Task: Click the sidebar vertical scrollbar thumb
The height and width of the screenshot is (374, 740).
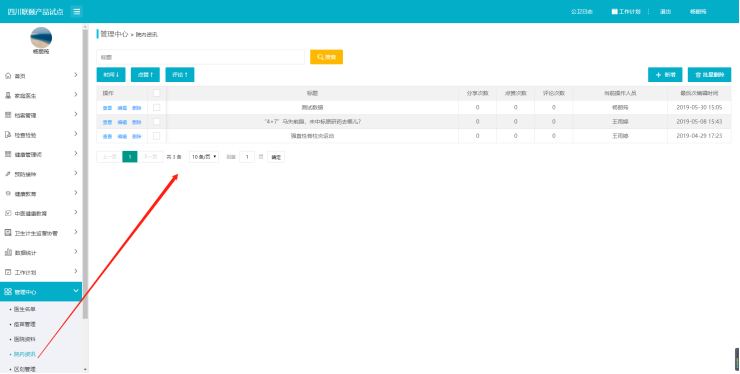Action: pyautogui.click(x=85, y=175)
